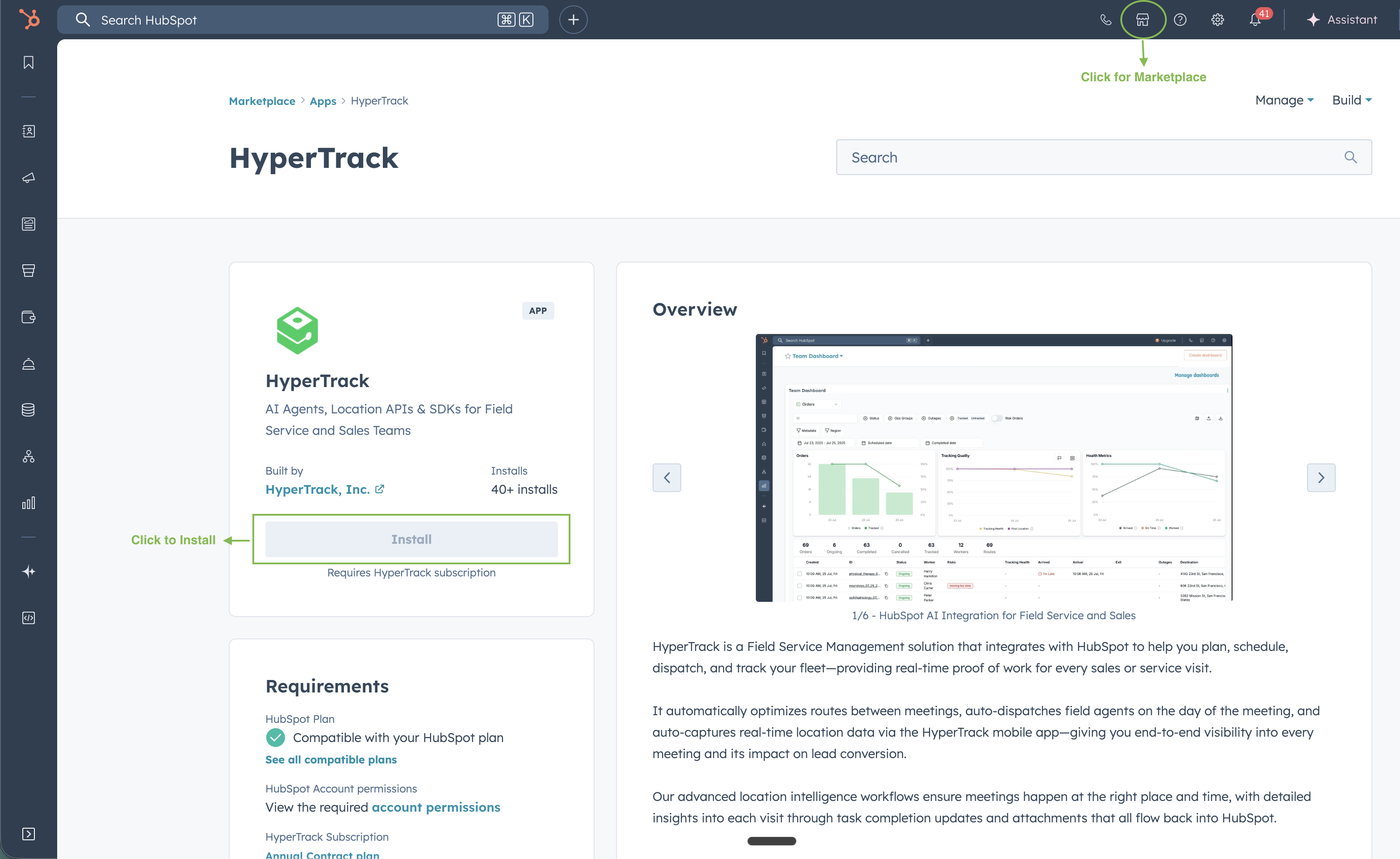This screenshot has width=1400, height=859.
Task: Show next overview screenshot
Action: tap(1320, 478)
